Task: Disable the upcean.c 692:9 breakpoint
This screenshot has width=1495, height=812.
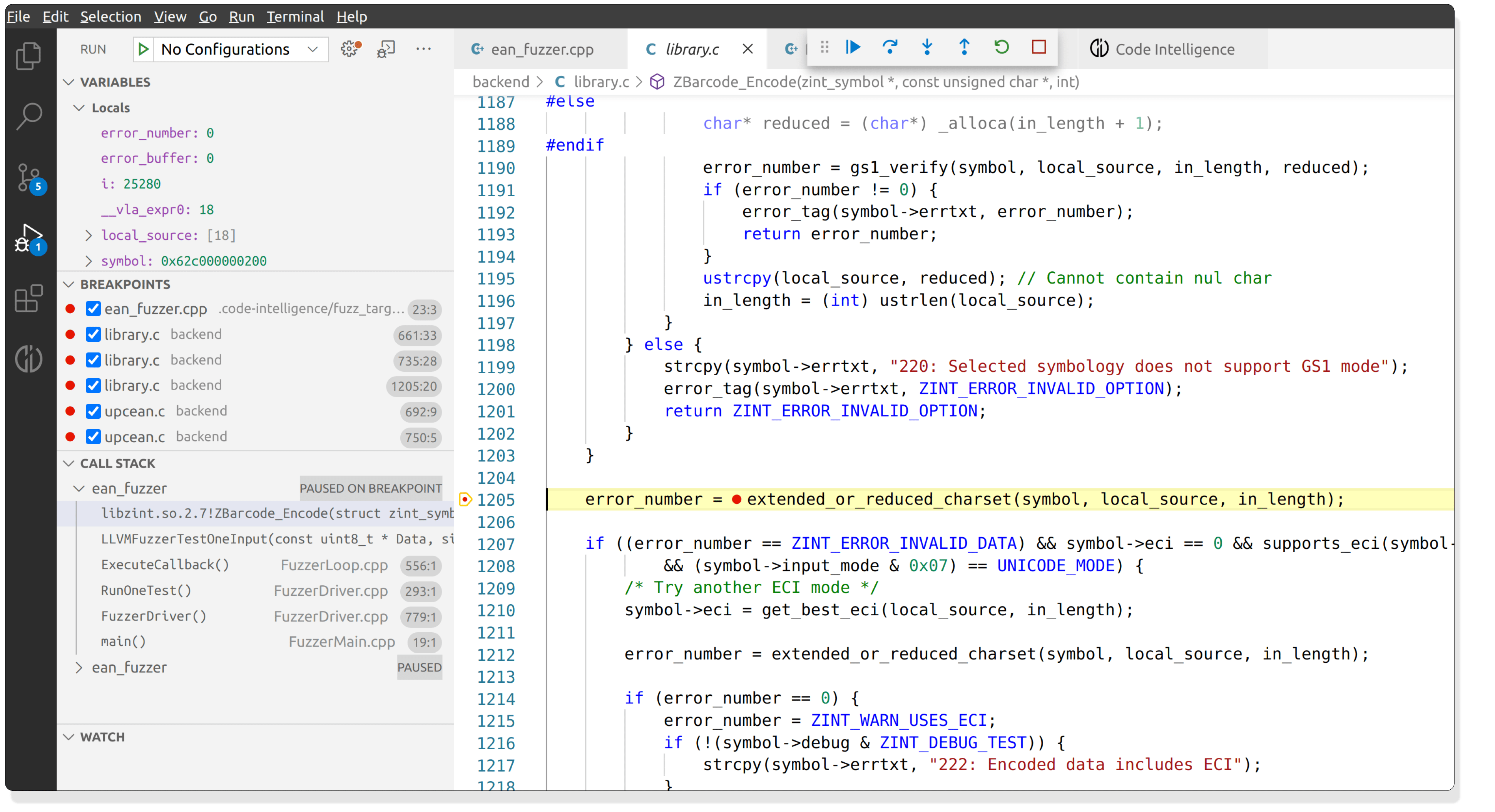Action: tap(93, 411)
